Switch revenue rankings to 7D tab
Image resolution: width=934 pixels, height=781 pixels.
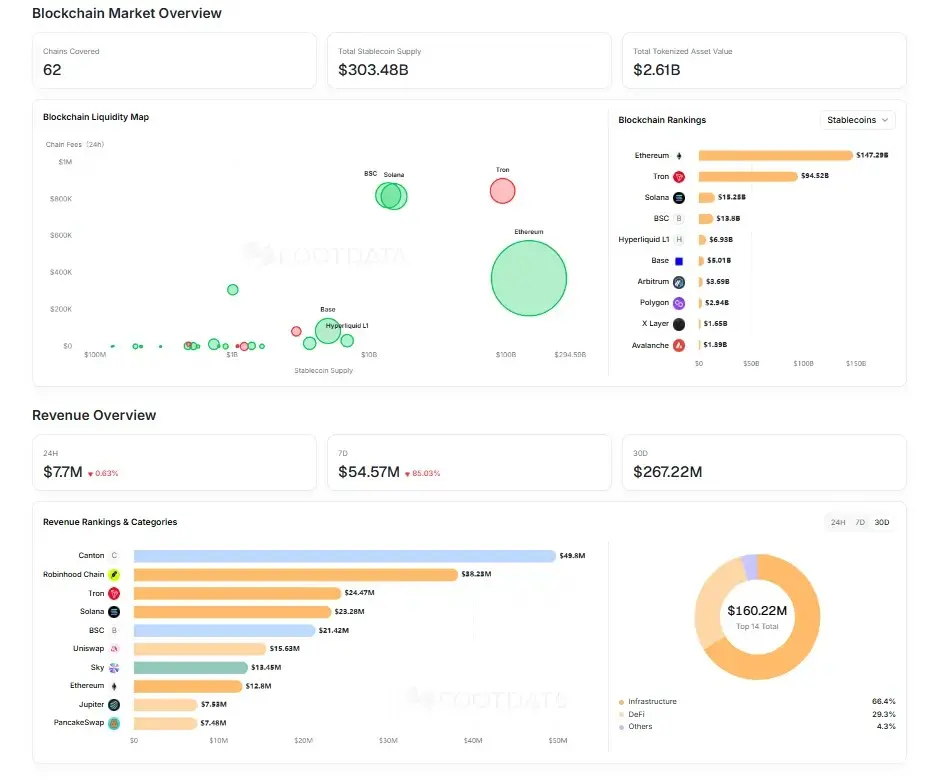tap(860, 522)
